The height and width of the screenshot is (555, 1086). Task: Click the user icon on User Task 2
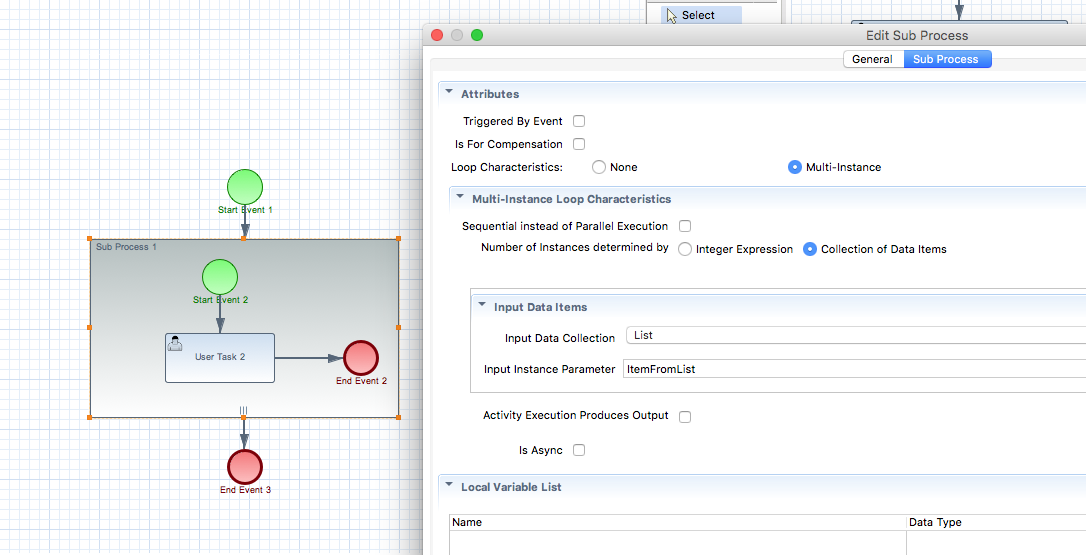(x=175, y=343)
